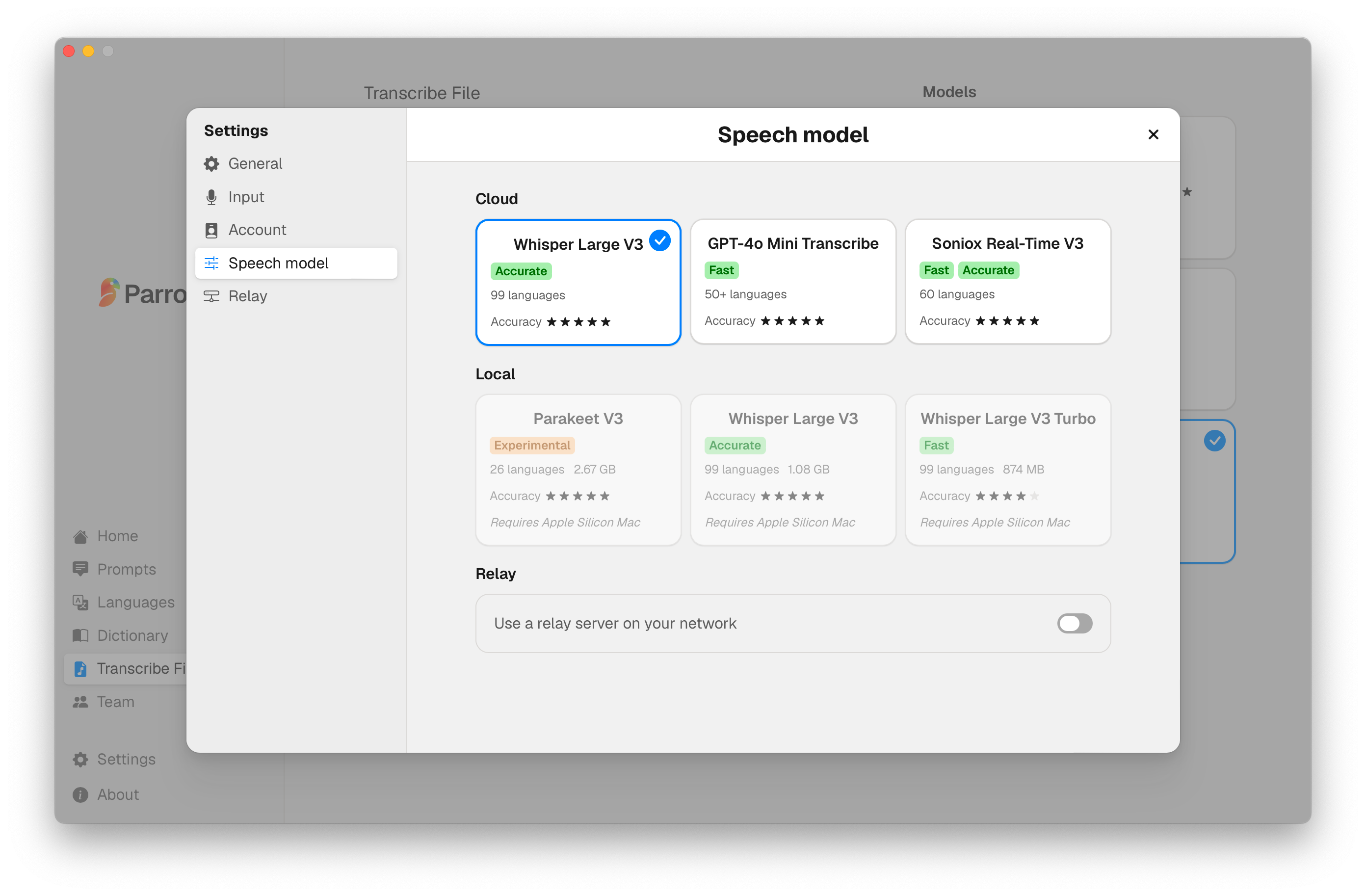This screenshot has width=1366, height=896.
Task: Click the '60 languages' text
Action: coord(957,294)
